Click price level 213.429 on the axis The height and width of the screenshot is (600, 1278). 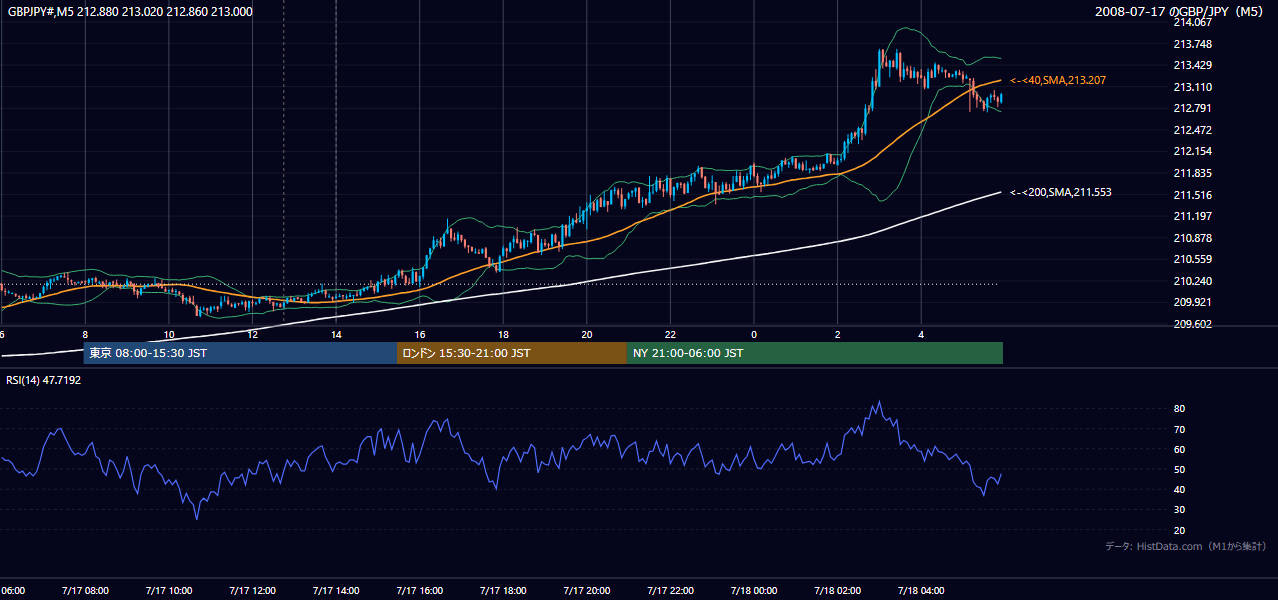[1191, 65]
